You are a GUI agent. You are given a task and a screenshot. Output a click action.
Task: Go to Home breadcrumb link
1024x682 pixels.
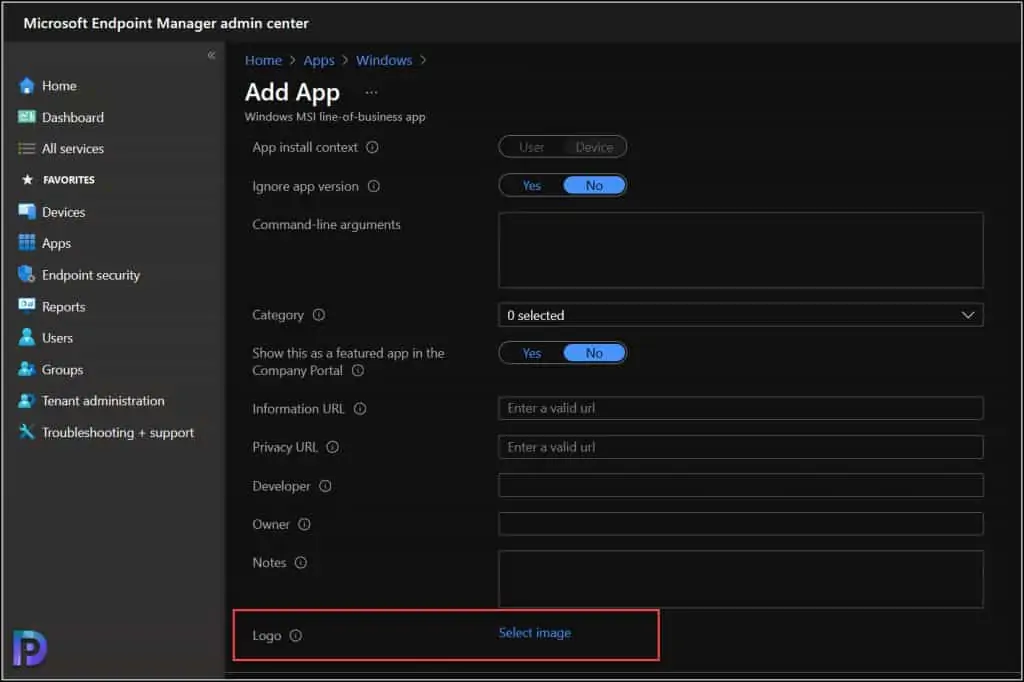(263, 60)
